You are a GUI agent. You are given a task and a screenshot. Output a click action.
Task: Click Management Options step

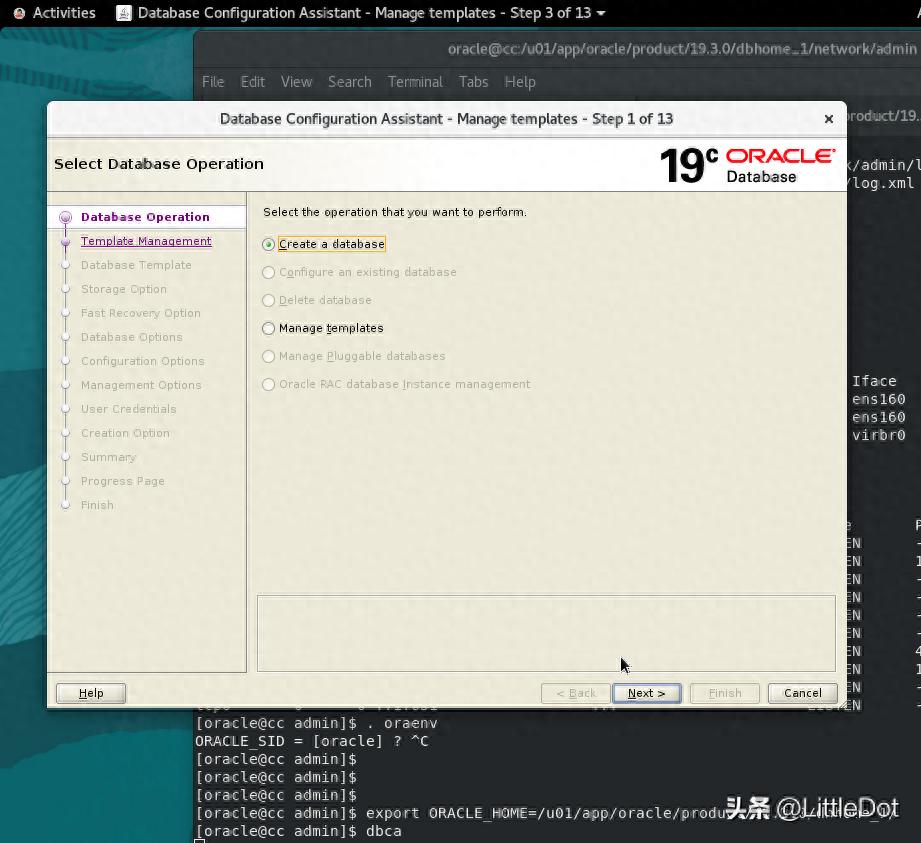point(141,385)
